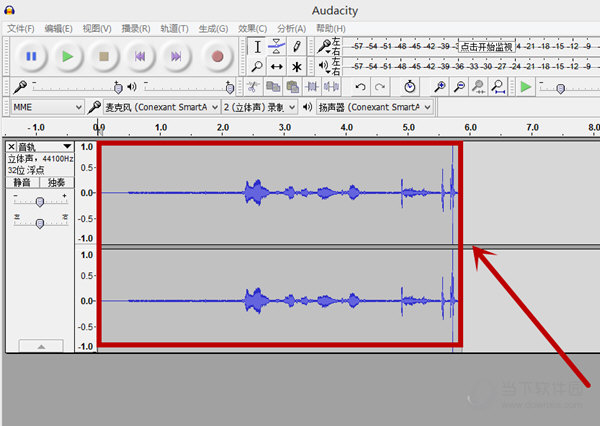This screenshot has width=600, height=426.
Task: Open the stereo recording channels dropdown
Action: [x=259, y=108]
